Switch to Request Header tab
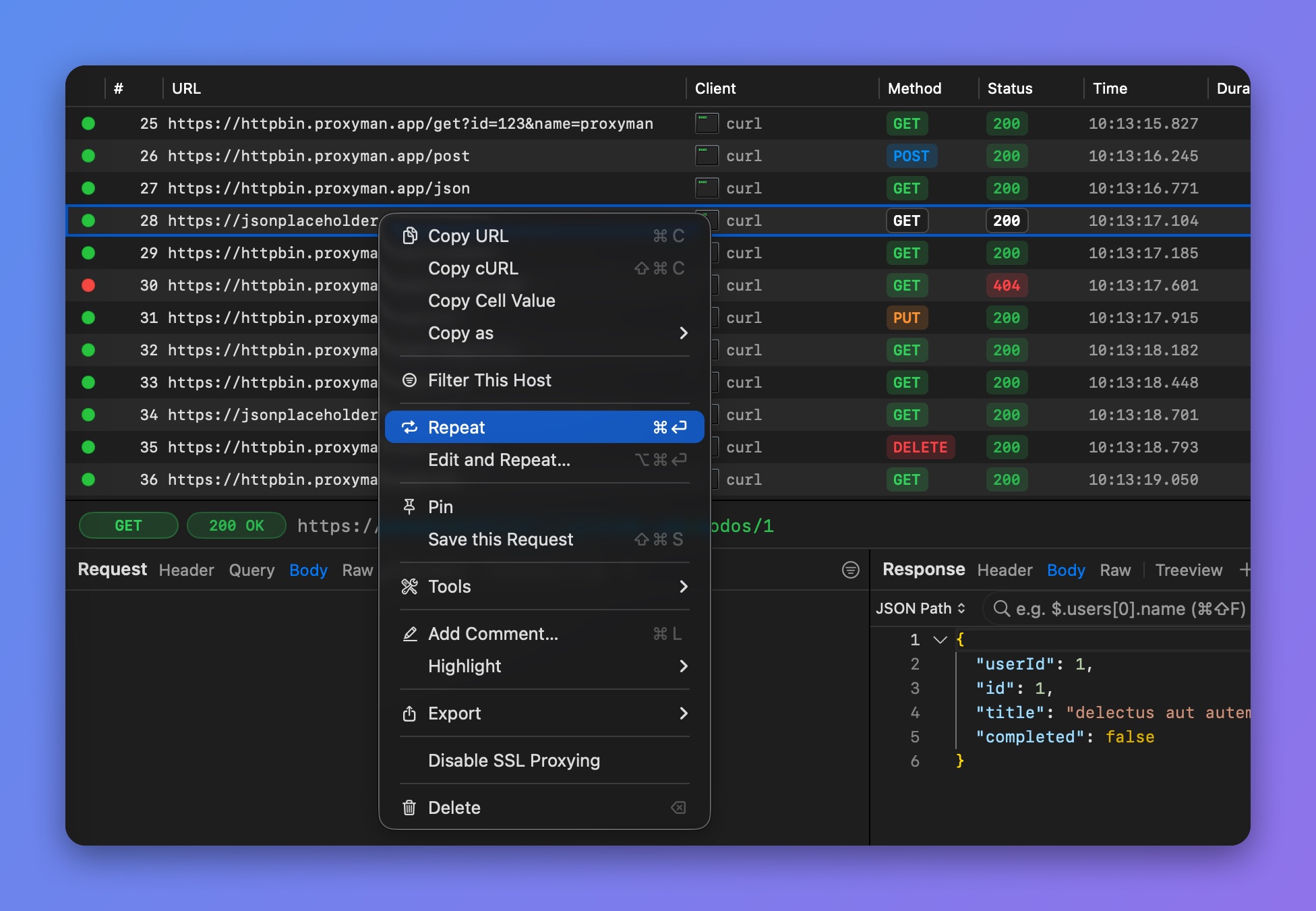Screen dimensions: 1316x911 point(186,570)
